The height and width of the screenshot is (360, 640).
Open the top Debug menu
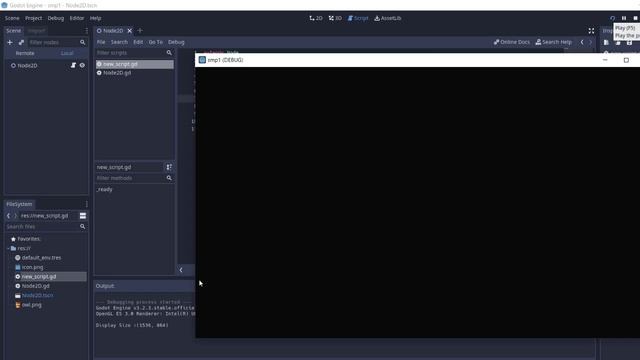click(x=56, y=18)
